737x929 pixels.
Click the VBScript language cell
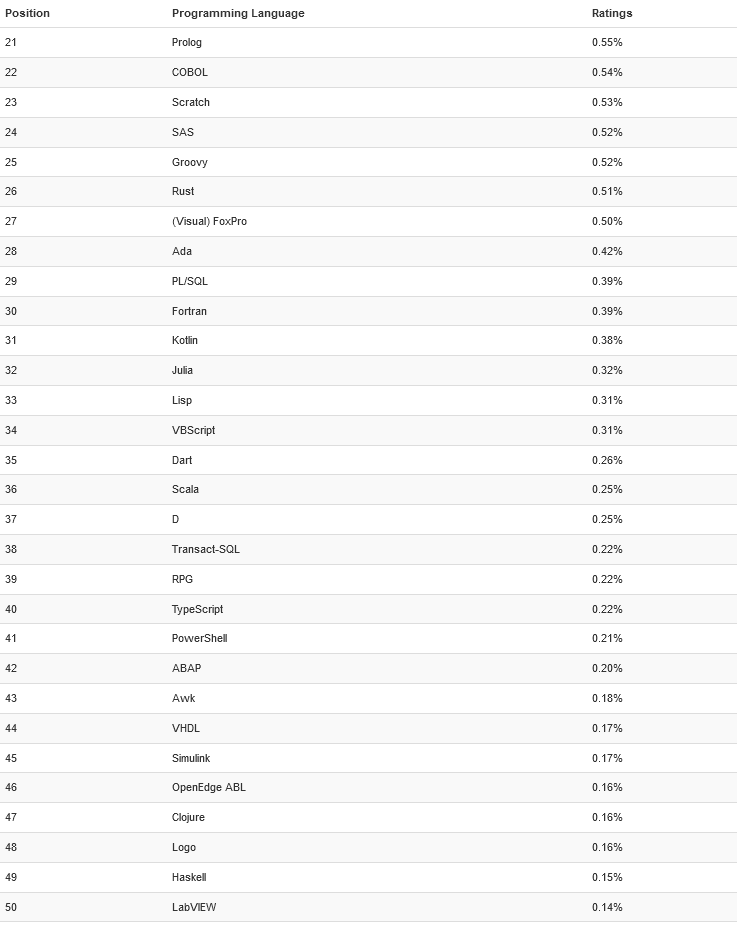pyautogui.click(x=193, y=430)
